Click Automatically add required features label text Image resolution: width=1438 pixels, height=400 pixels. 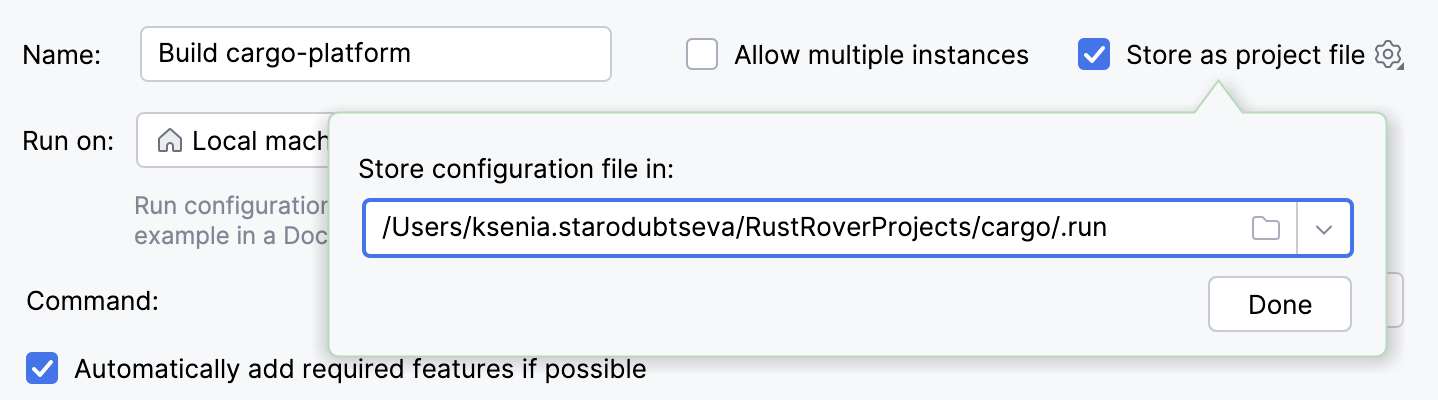(360, 369)
